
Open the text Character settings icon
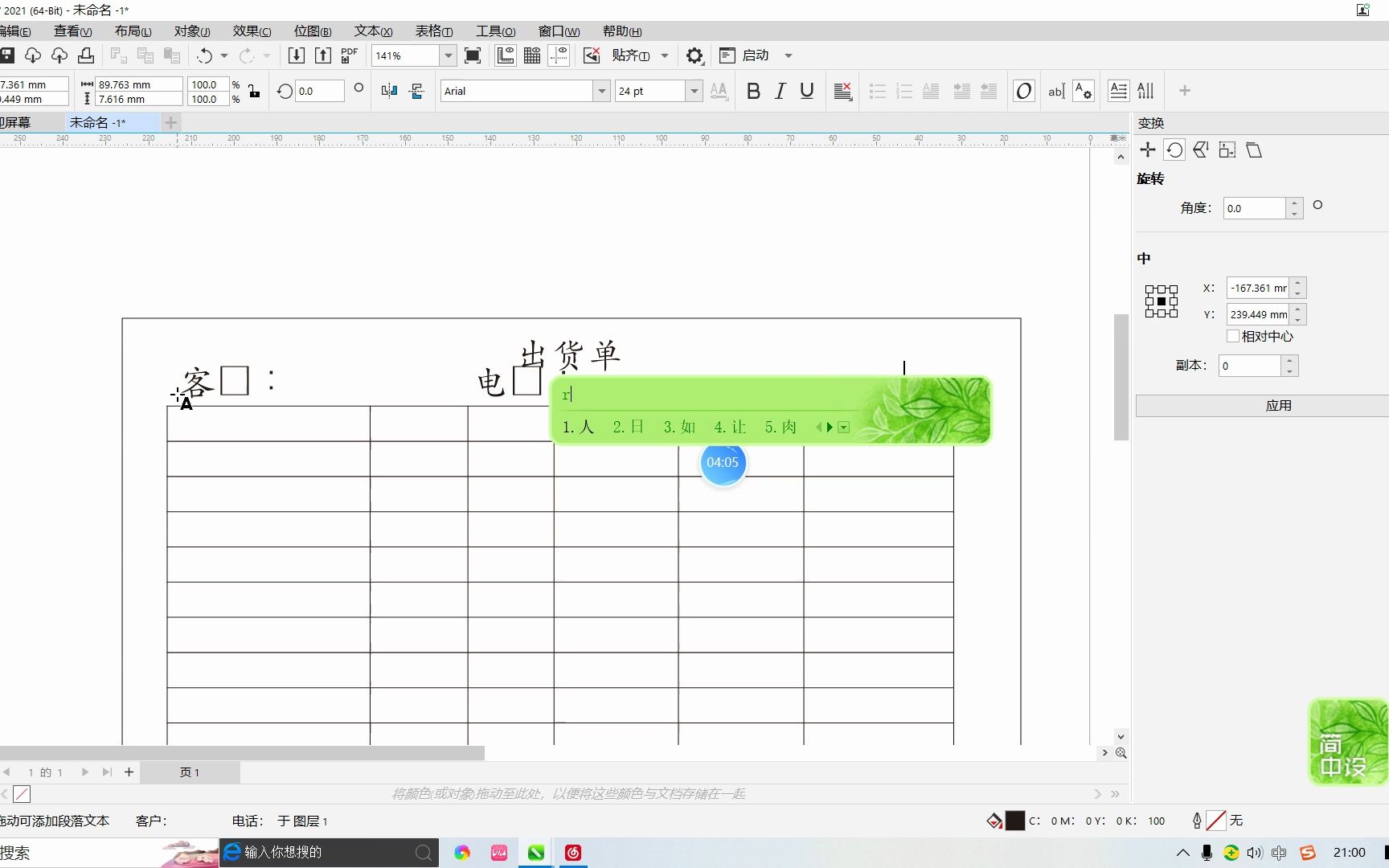click(x=1083, y=91)
